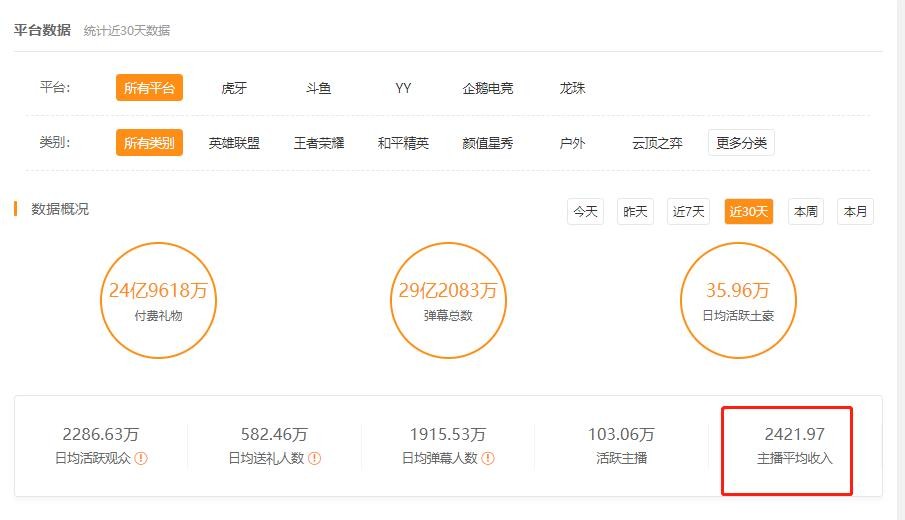Viewport: 905px width, 520px height.
Task: Click info icon beside 日均弹幕人数
Action: point(488,459)
